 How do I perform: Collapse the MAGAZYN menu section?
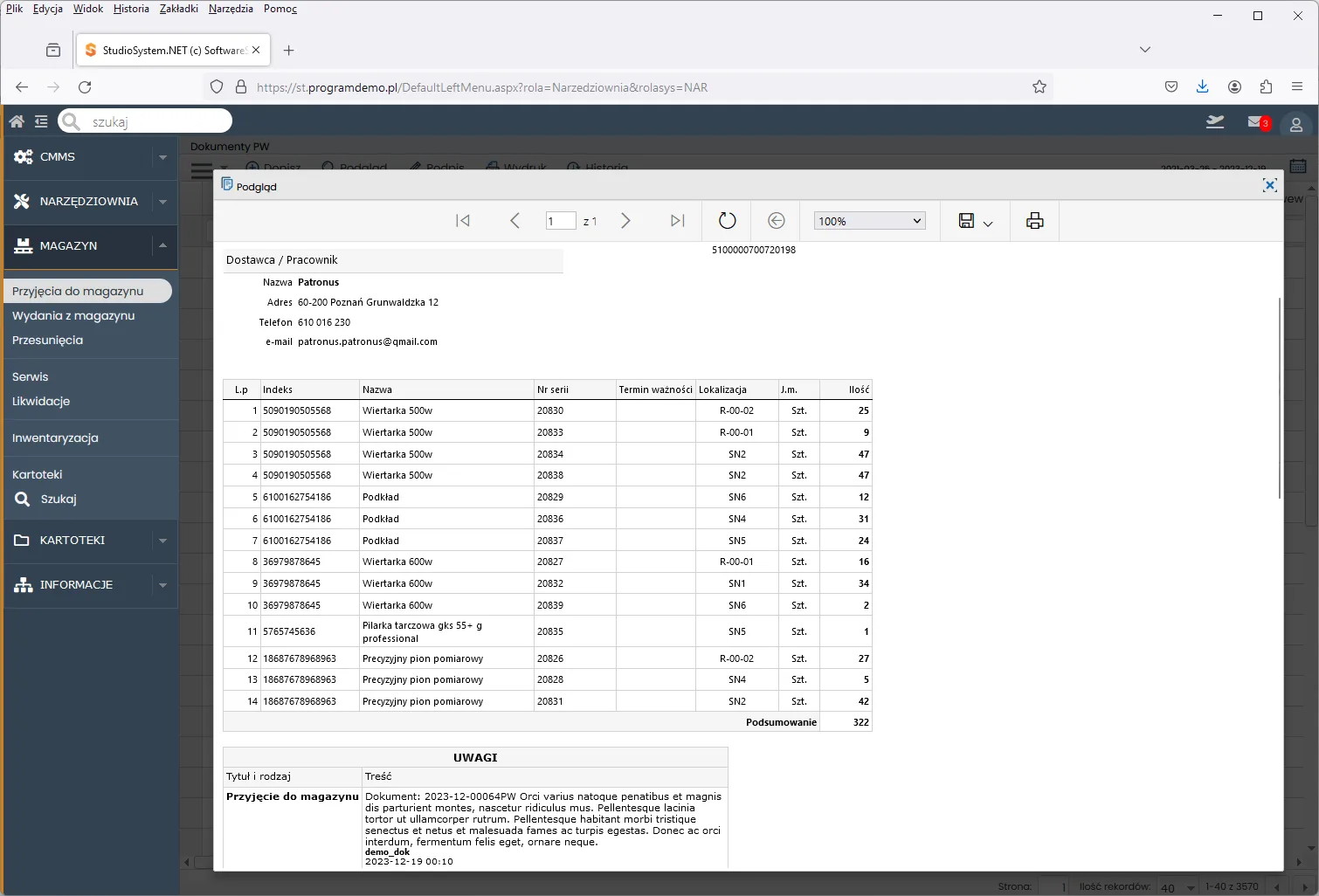pyautogui.click(x=162, y=246)
